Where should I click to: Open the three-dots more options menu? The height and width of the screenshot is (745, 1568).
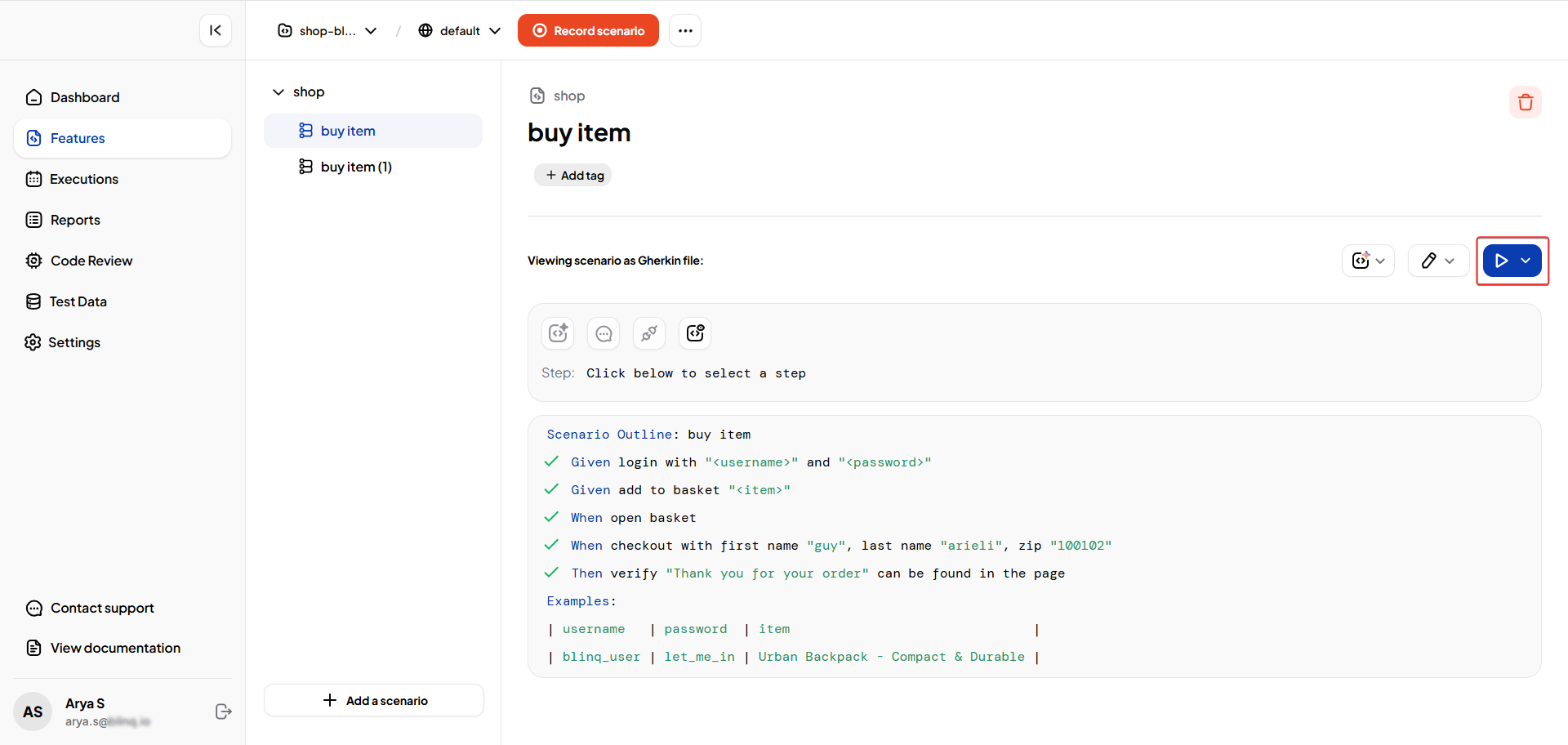point(685,30)
